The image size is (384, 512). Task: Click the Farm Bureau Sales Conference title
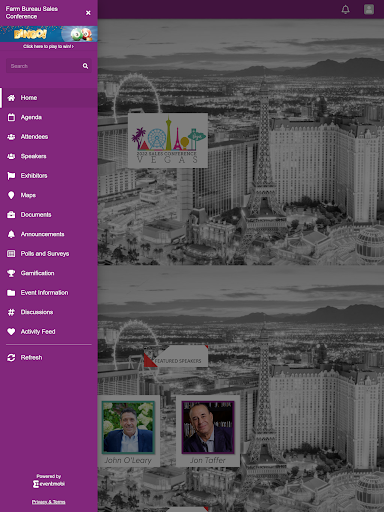(32, 13)
